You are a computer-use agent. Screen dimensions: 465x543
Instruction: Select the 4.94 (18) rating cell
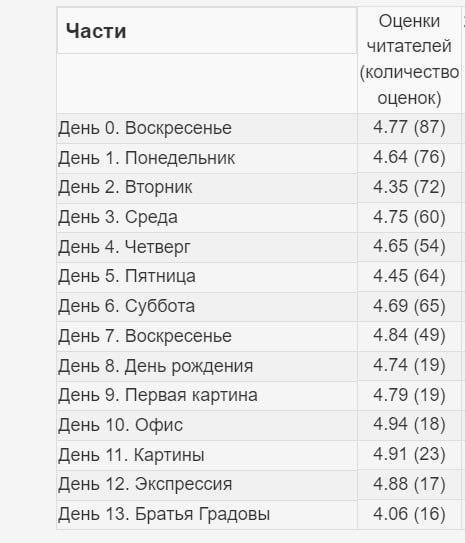point(409,424)
